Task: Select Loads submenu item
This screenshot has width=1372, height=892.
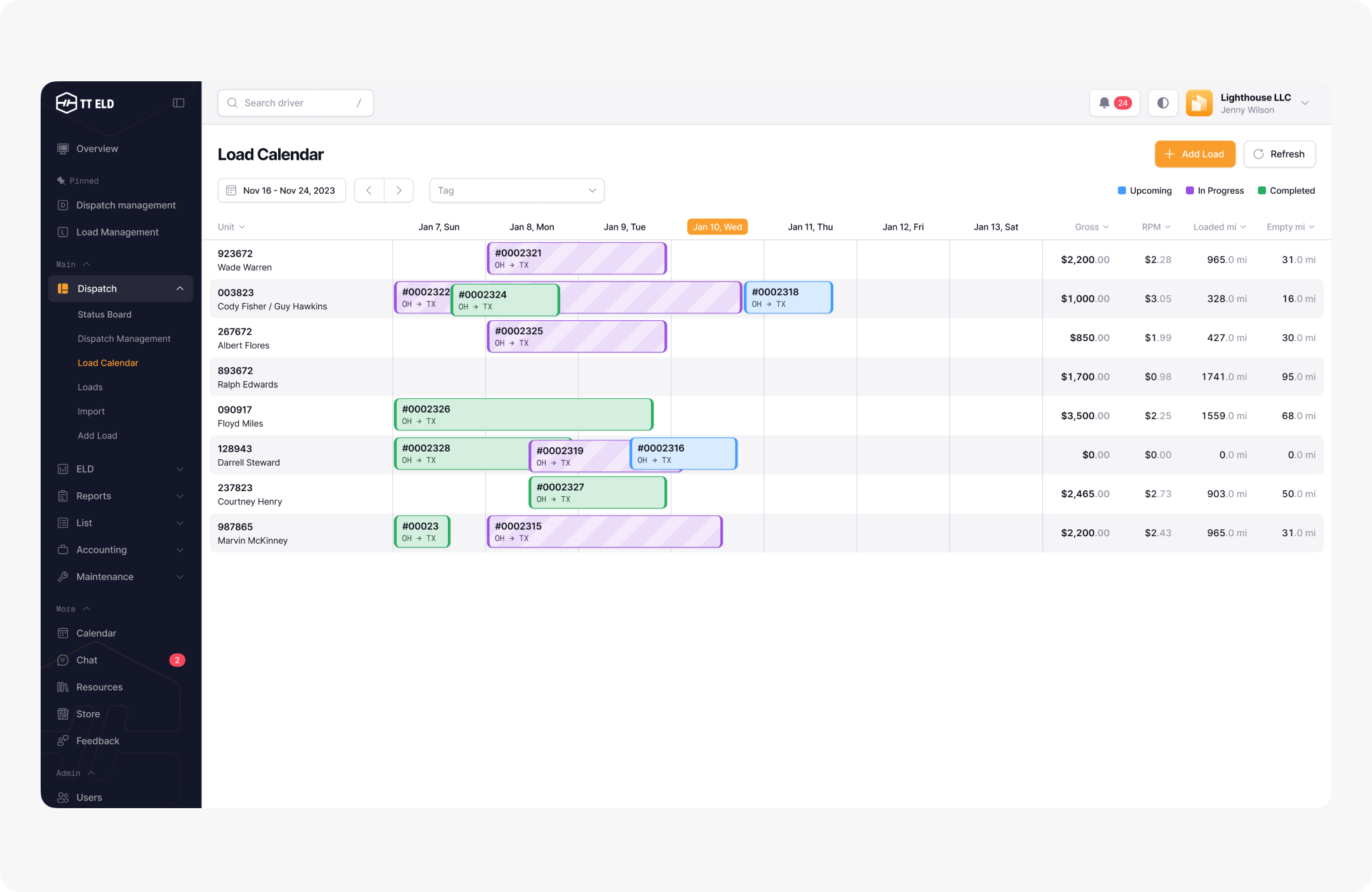Action: [90, 387]
